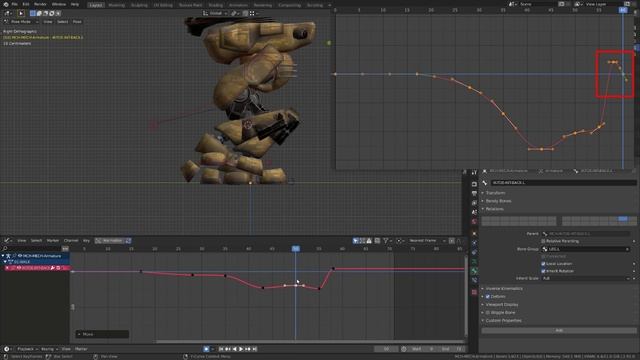Switch to the Layout workspace tab
Screen dimensions: 640x360
96,5
